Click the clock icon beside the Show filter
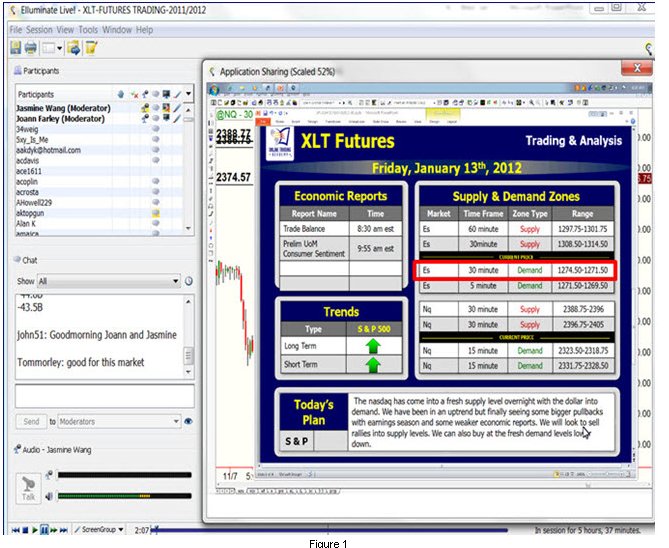Screen dimensions: 669x548 click(x=189, y=281)
